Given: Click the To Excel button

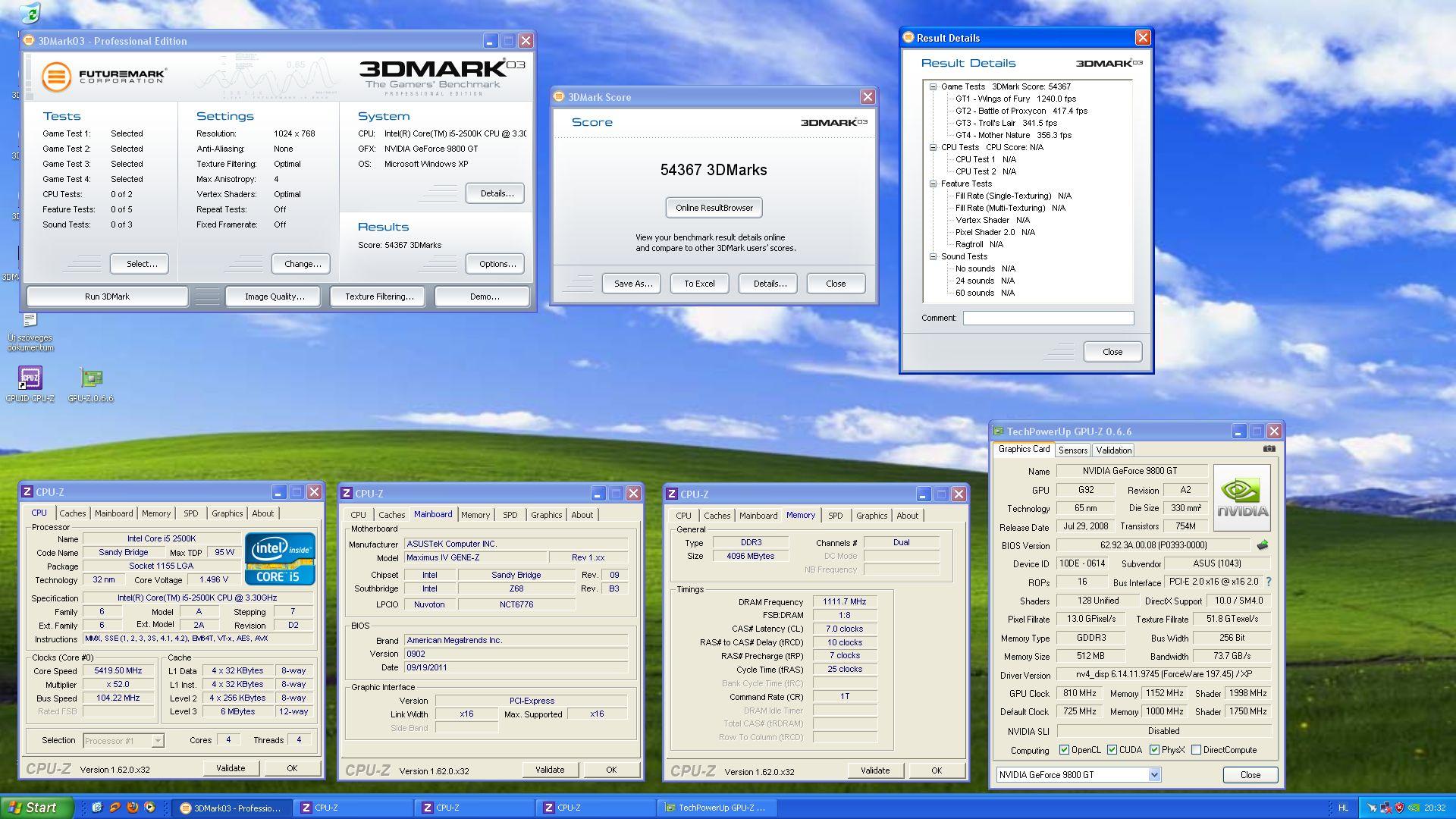Looking at the screenshot, I should (699, 284).
